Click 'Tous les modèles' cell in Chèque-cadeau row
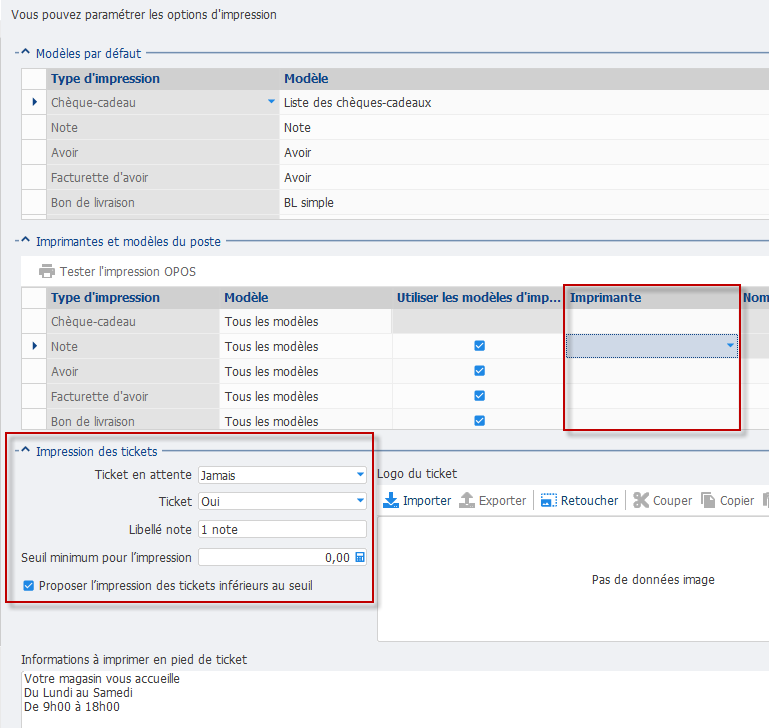Viewport: 769px width, 728px height. click(306, 321)
